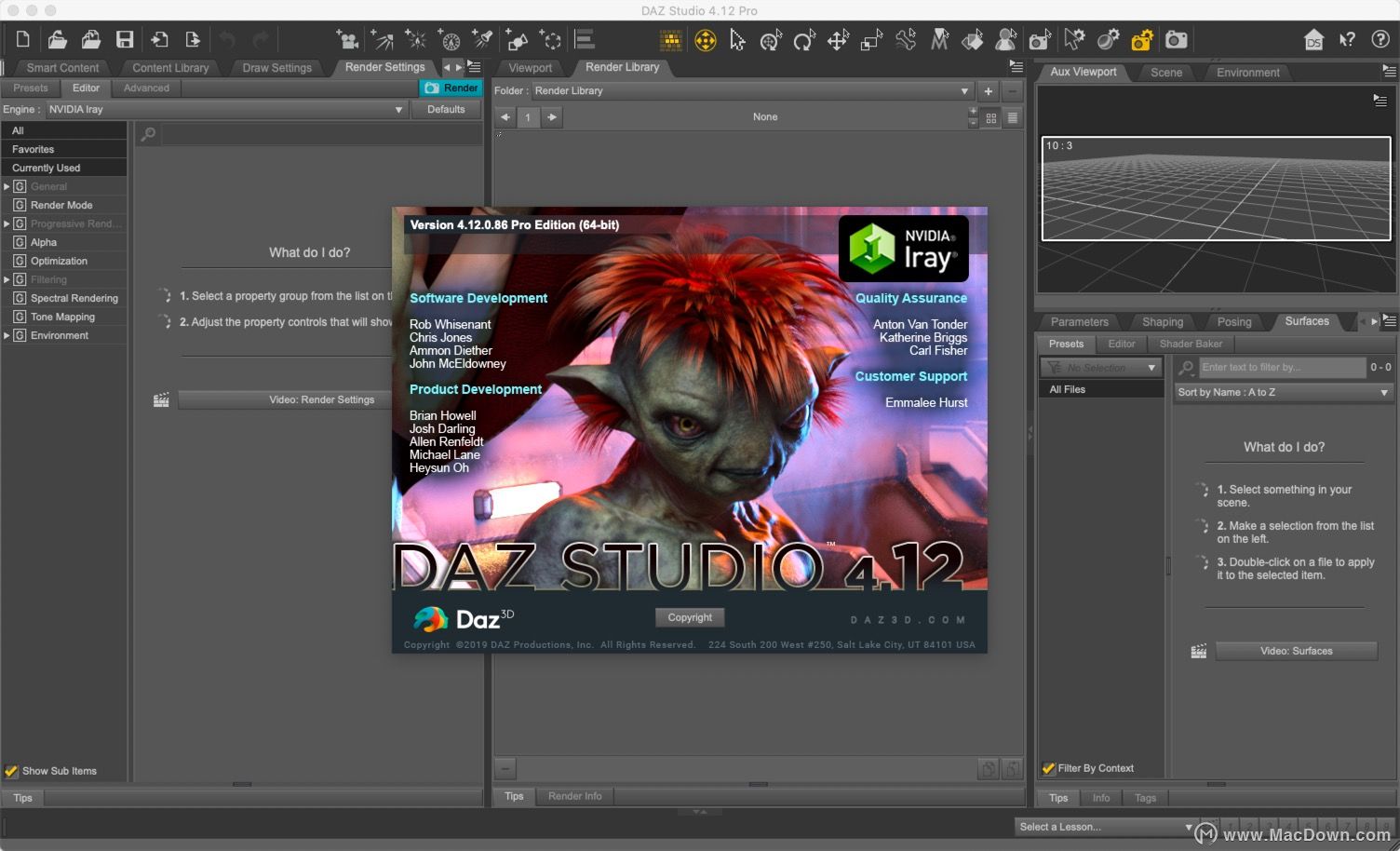Select the Rotate tool
This screenshot has width=1400, height=851.
(x=804, y=40)
